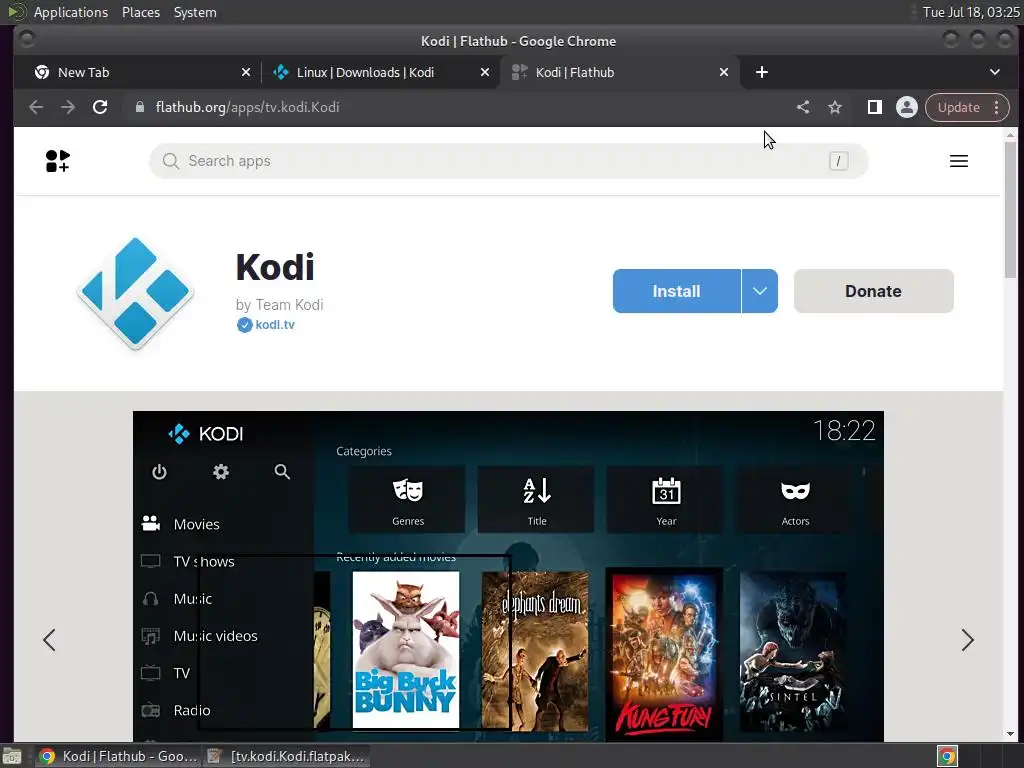This screenshot has width=1024, height=768.
Task: Open the System menu
Action: tap(195, 12)
